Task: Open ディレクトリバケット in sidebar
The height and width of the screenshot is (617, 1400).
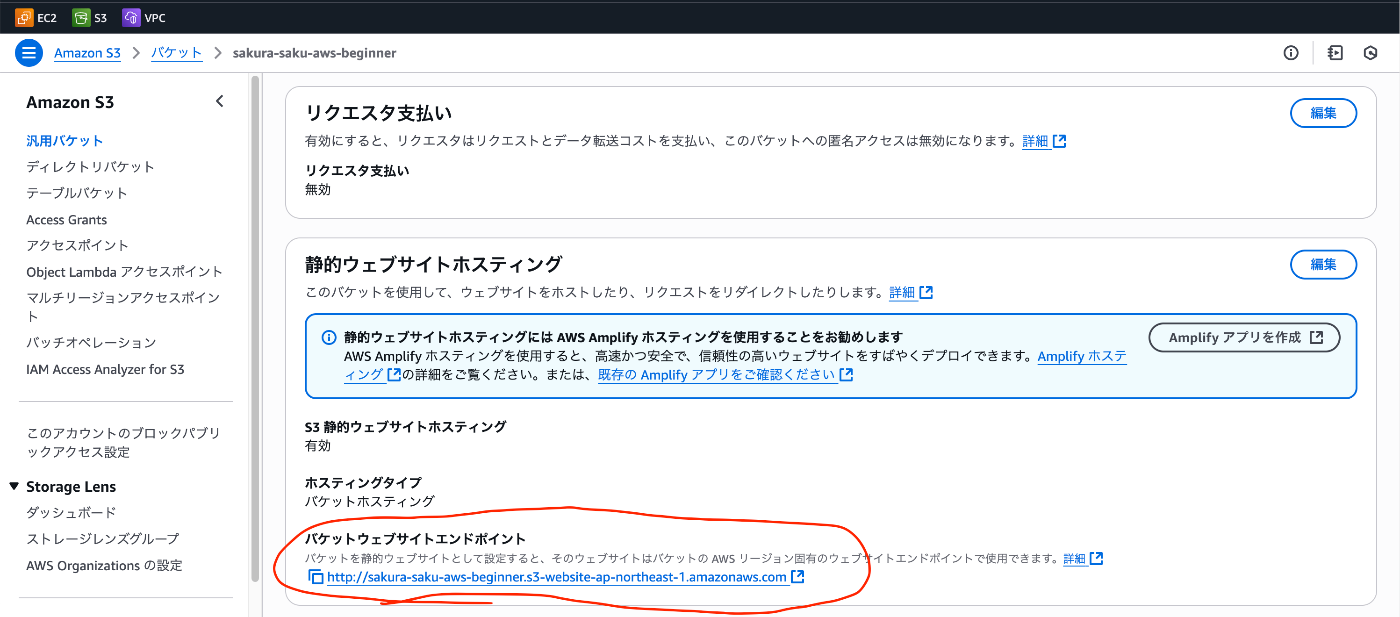Action: [x=90, y=167]
